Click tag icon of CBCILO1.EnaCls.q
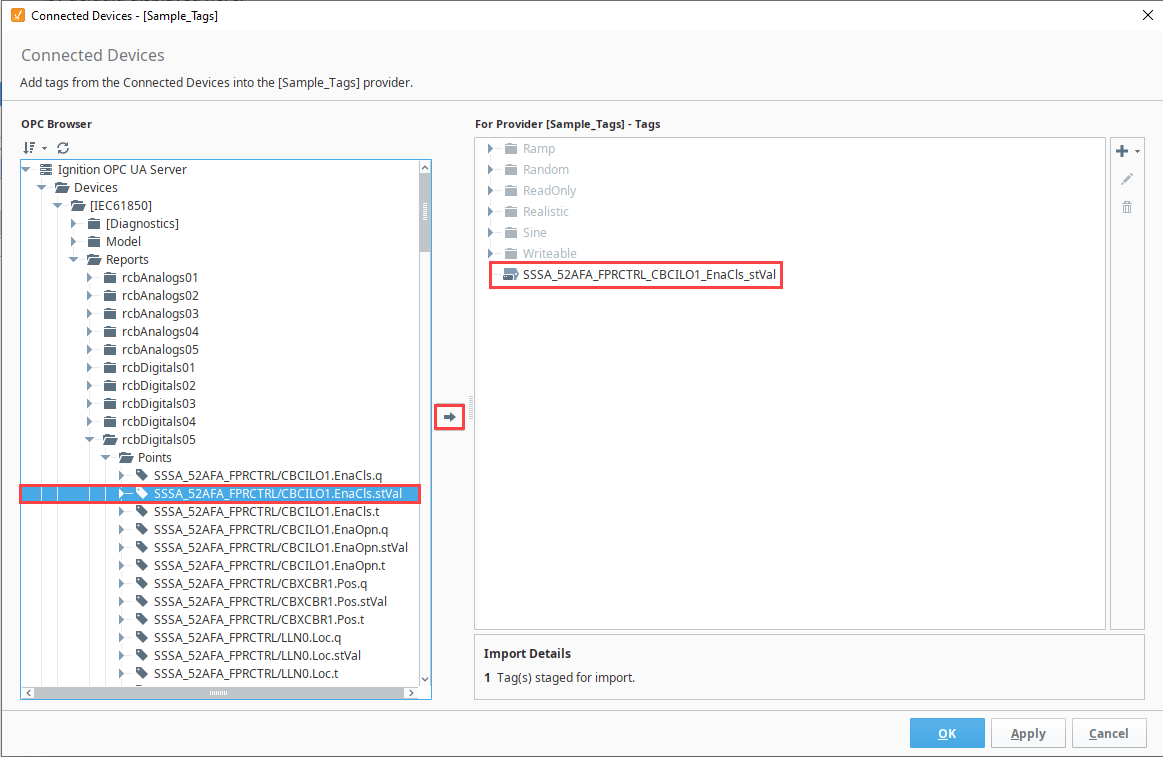This screenshot has height=757, width=1163. pos(142,475)
